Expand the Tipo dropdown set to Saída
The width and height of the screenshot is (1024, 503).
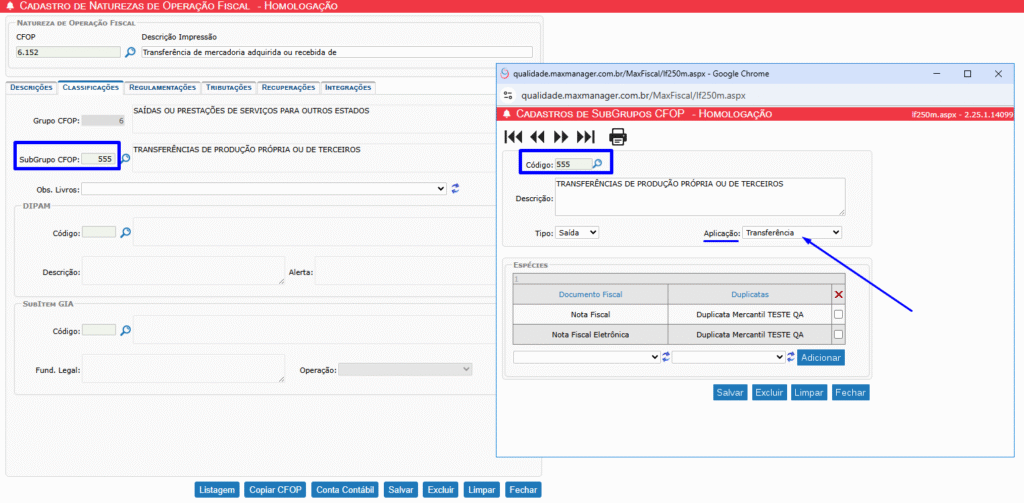coord(577,232)
